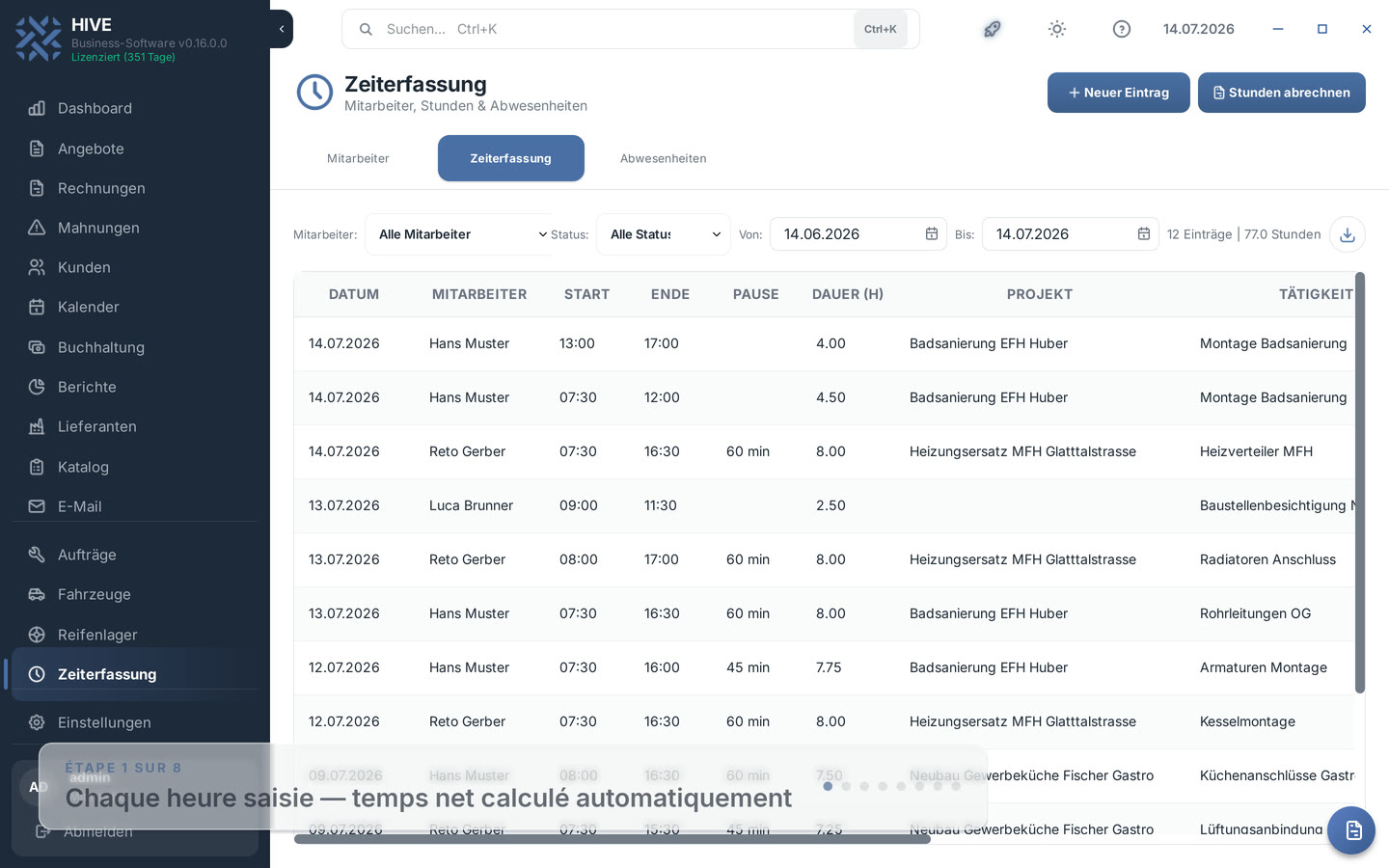The height and width of the screenshot is (868, 1389).
Task: Click the 4.50 duration value
Action: [x=831, y=397]
